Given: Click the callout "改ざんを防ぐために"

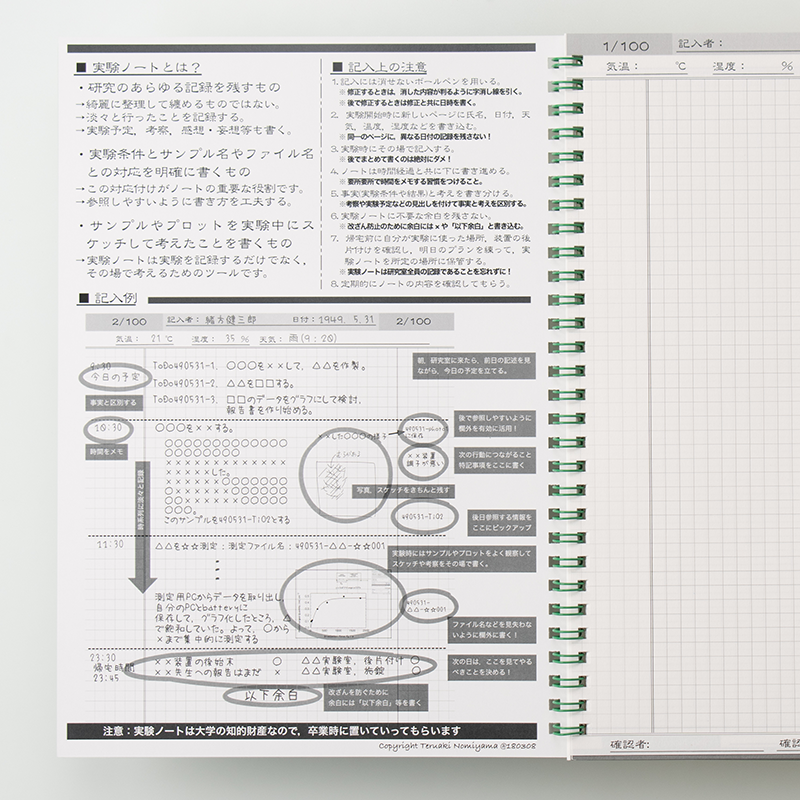Looking at the screenshot, I should [x=376, y=697].
